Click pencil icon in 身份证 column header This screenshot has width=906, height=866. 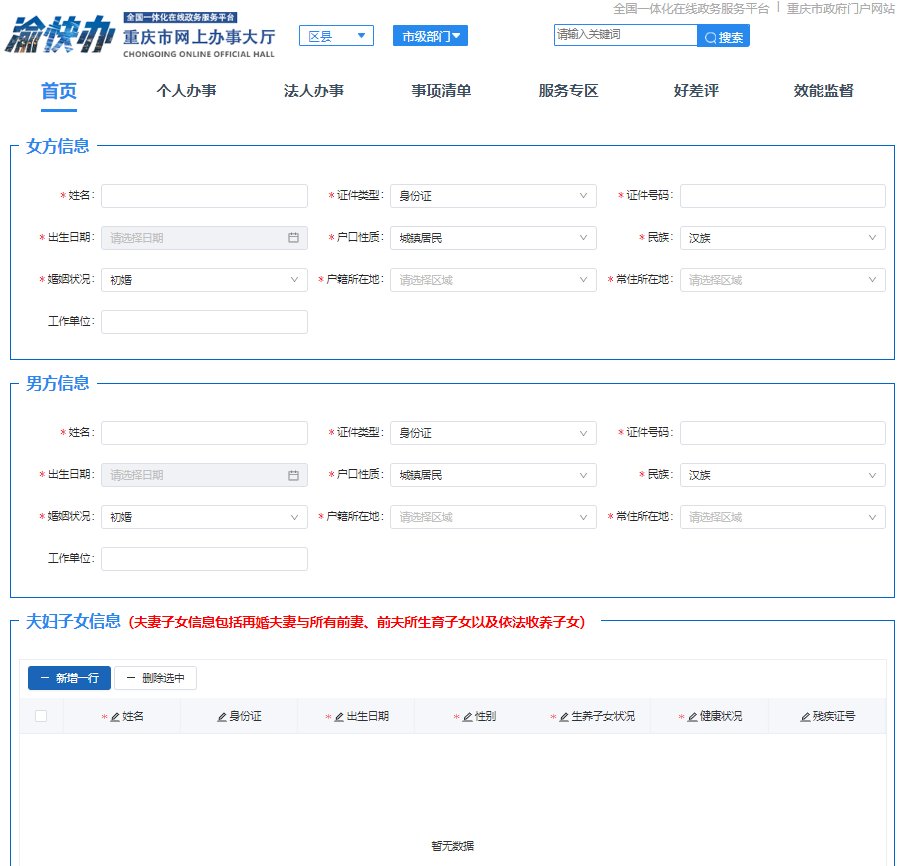(x=222, y=717)
